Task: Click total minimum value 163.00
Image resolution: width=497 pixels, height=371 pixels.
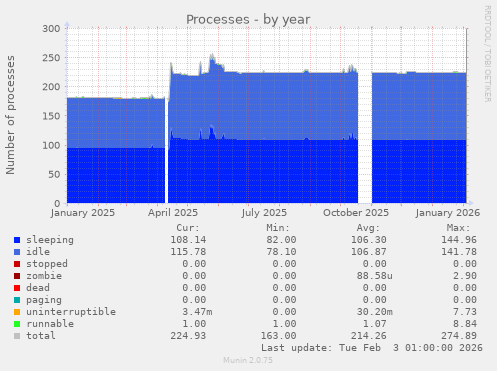Action: tap(278, 336)
